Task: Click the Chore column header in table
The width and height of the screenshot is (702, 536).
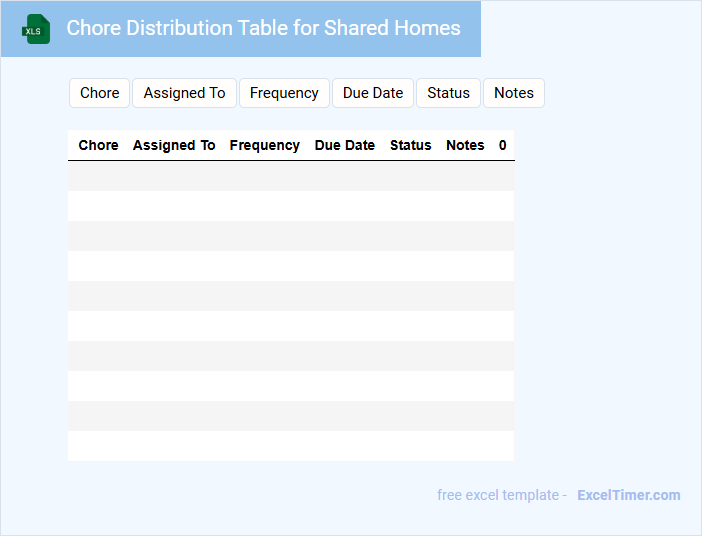Action: [x=98, y=145]
